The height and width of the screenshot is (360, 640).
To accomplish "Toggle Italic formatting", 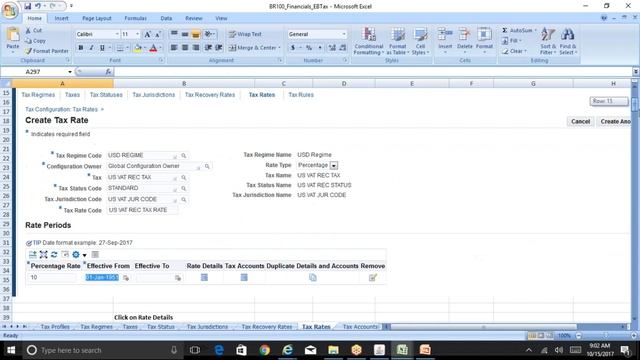I will tap(91, 48).
